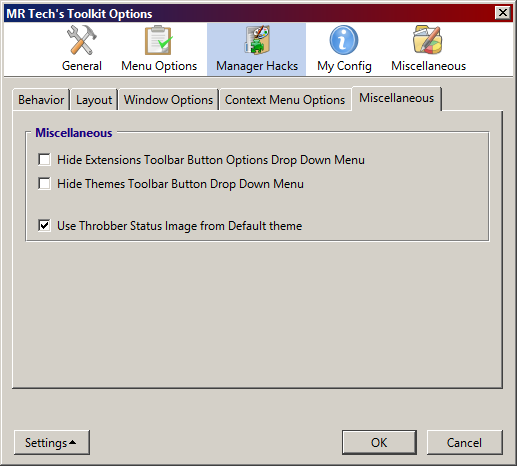Open the General tools icon pane

[82, 40]
